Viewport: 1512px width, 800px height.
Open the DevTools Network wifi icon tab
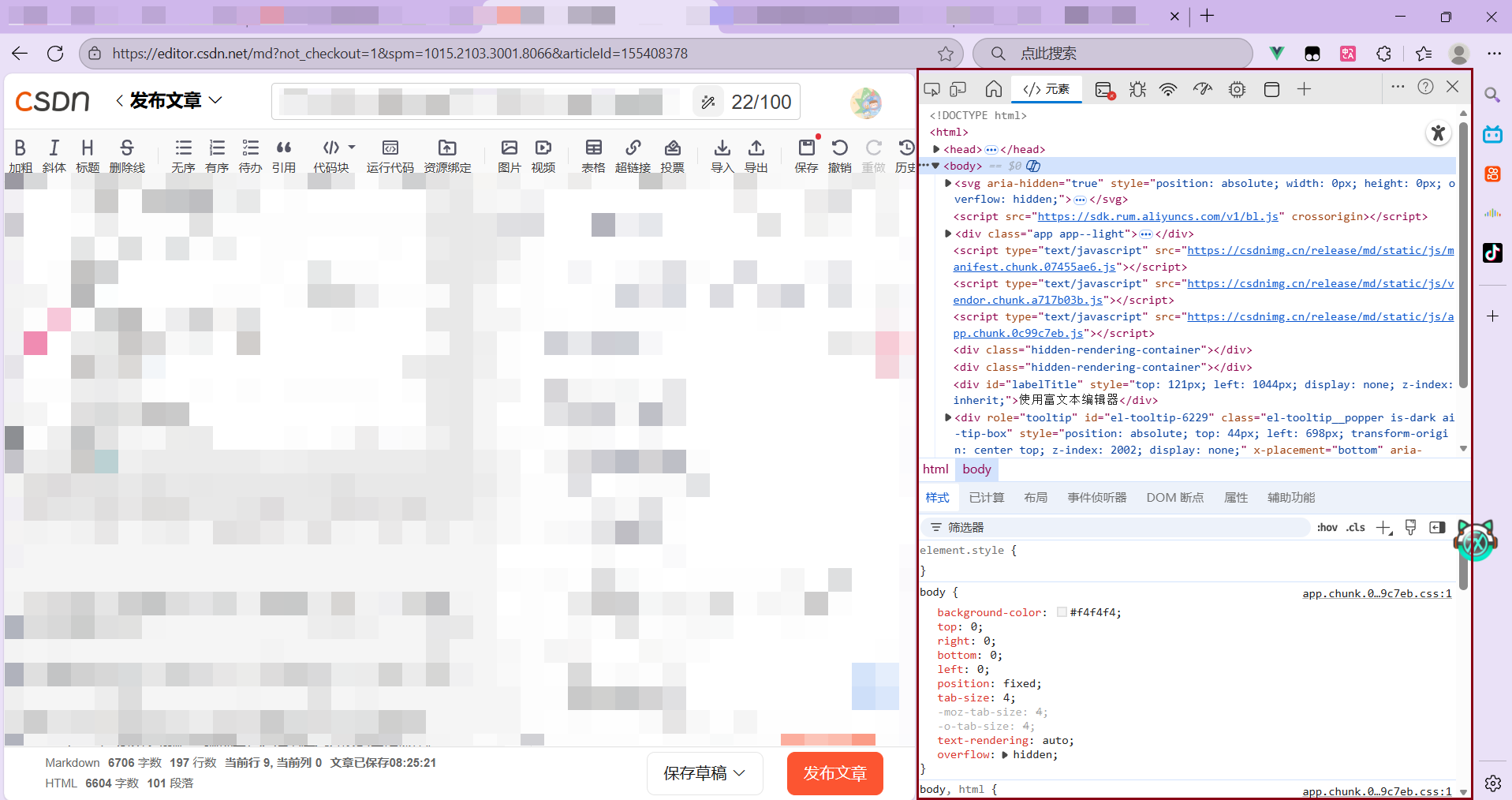(x=1168, y=89)
